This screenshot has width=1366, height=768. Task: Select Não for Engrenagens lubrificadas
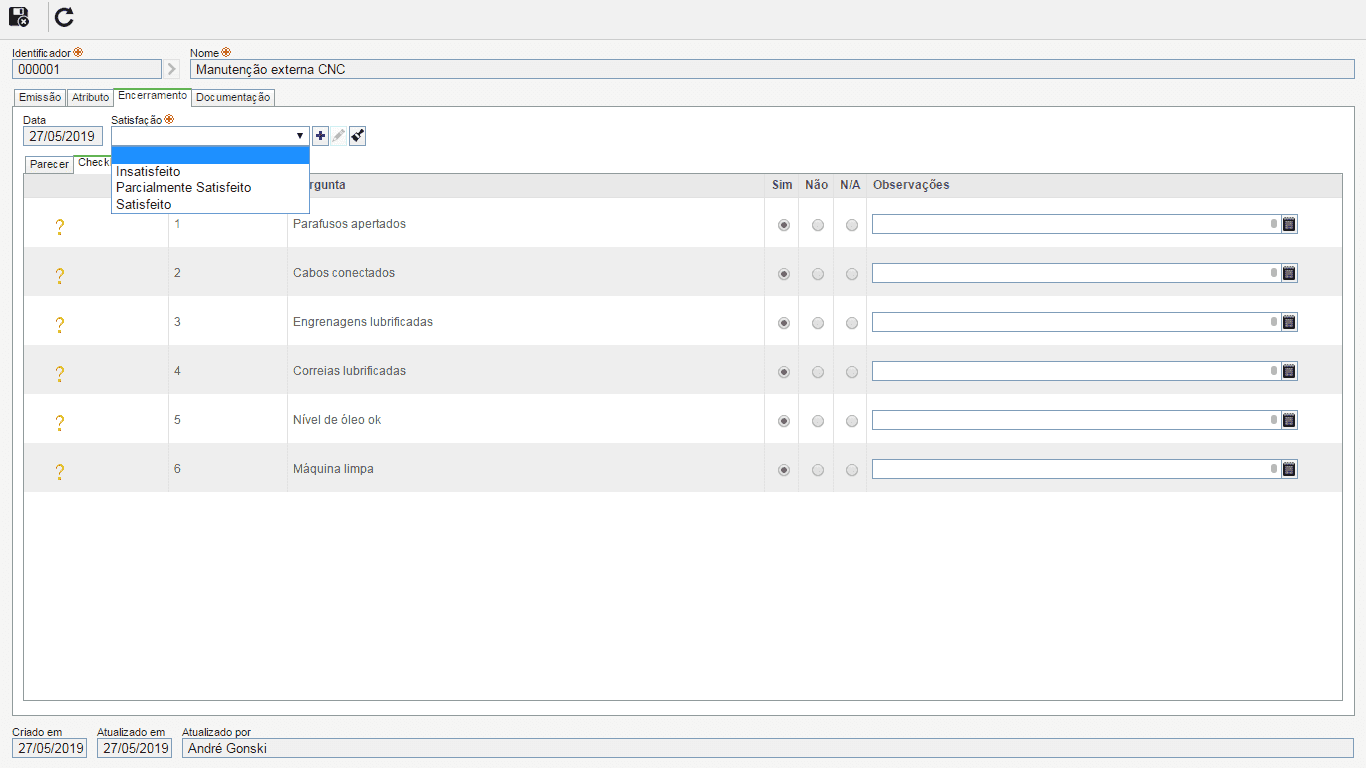pos(818,323)
